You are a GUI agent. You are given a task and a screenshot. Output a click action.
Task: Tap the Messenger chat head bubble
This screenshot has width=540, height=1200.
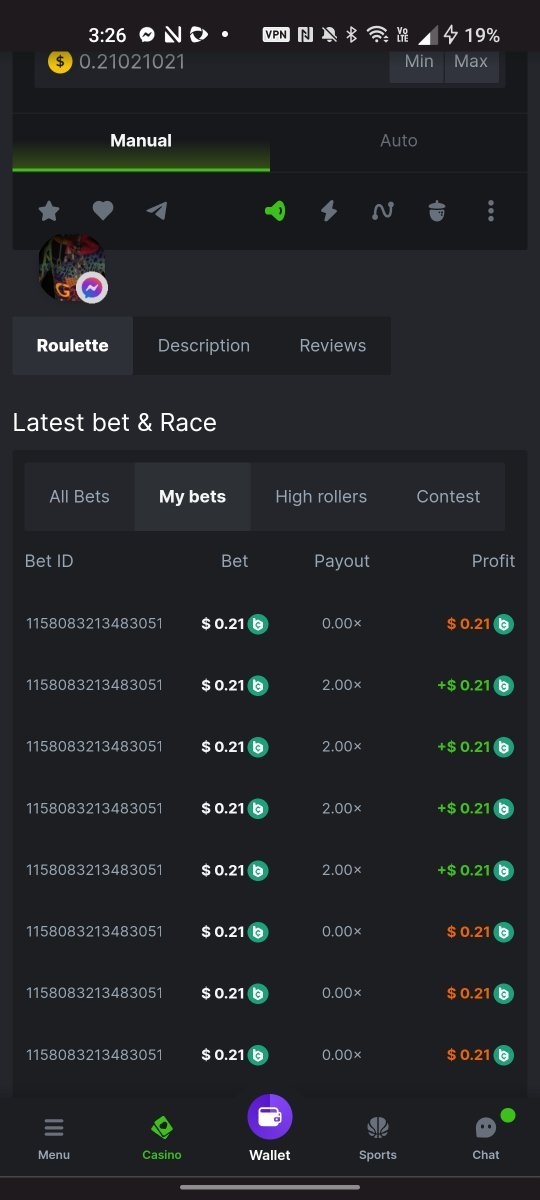(72, 268)
